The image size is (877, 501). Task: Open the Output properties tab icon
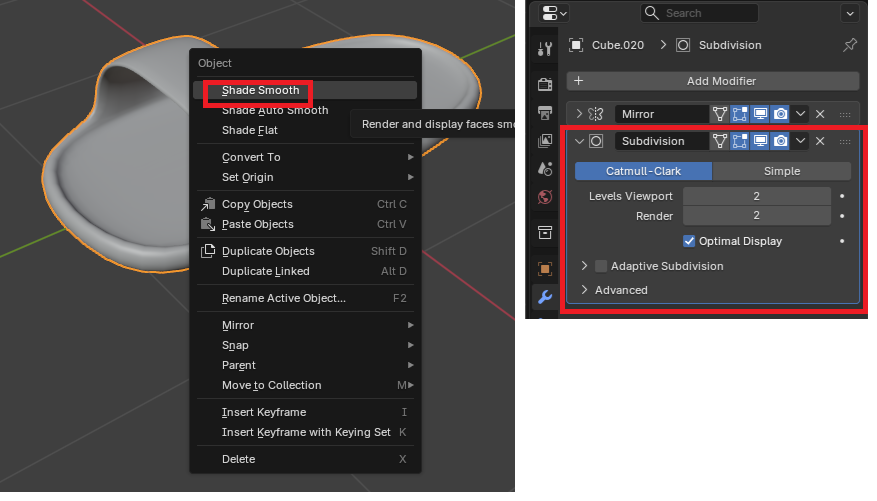point(545,112)
